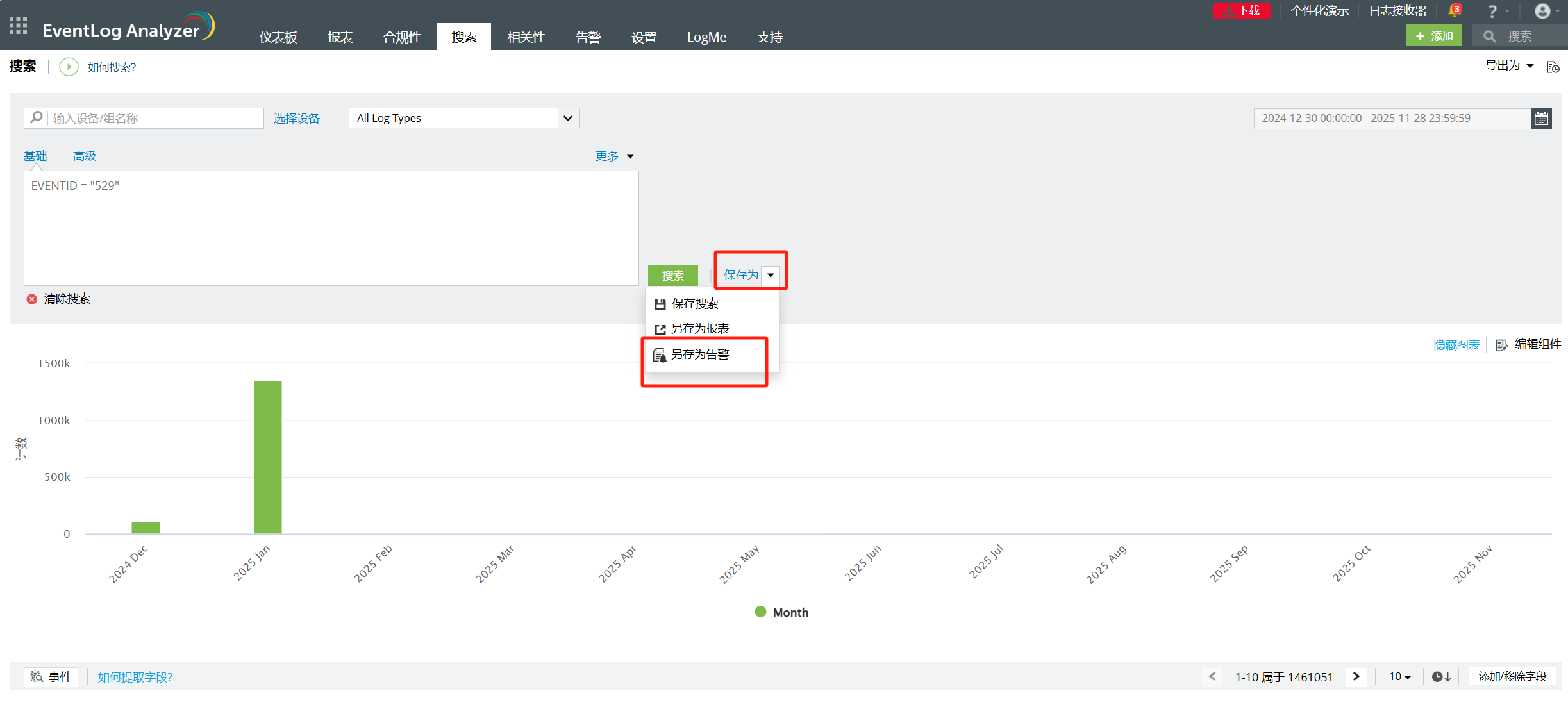Click the how-to-search play icon
Viewport: 1568px width, 725px height.
(x=69, y=67)
